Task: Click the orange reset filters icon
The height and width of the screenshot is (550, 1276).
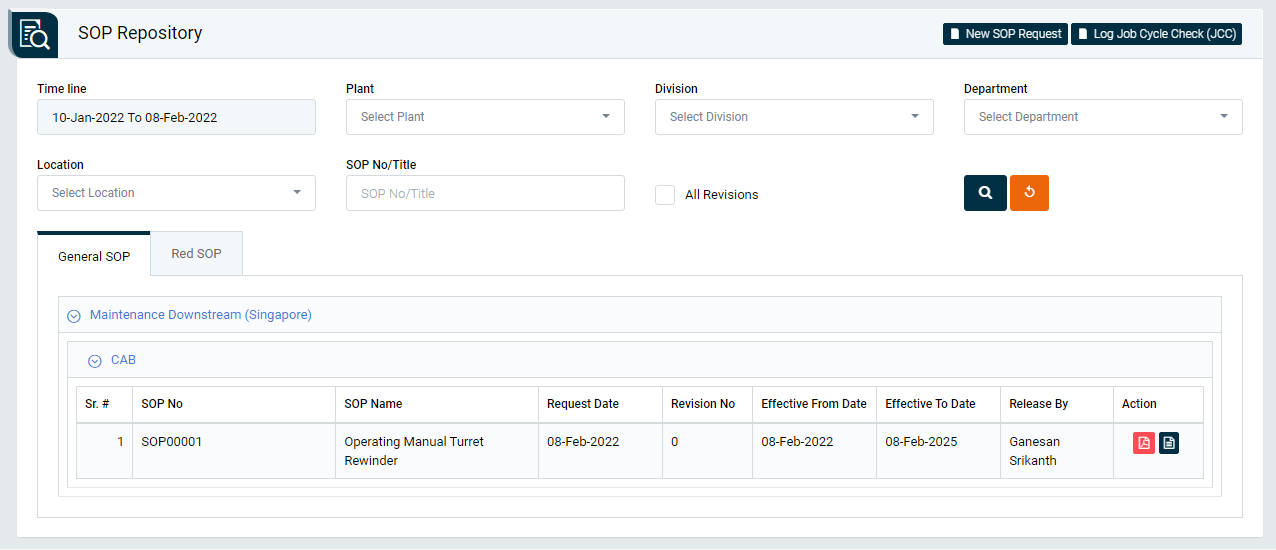Action: tap(1029, 193)
